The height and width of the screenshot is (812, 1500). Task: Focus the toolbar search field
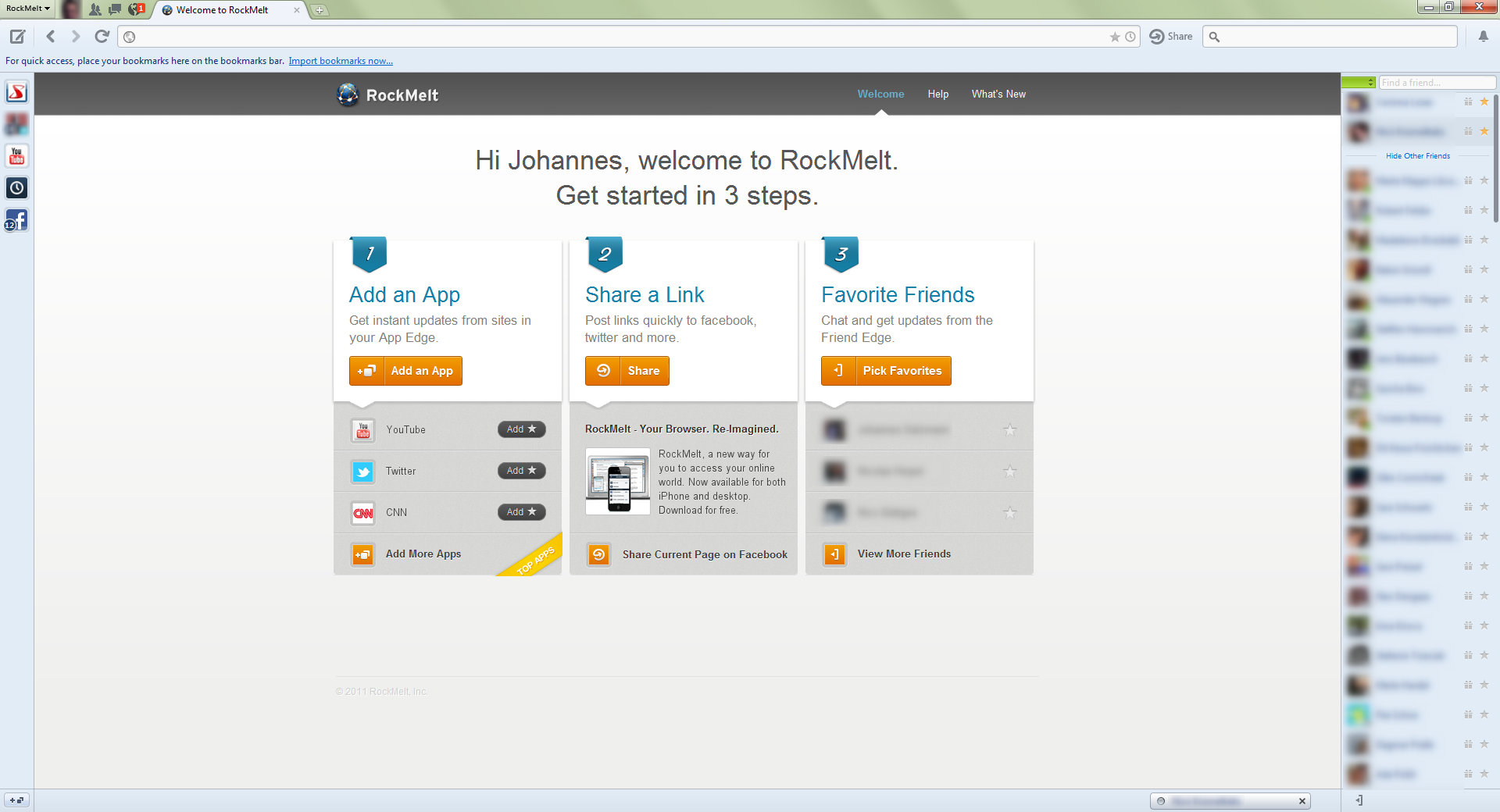[1330, 37]
